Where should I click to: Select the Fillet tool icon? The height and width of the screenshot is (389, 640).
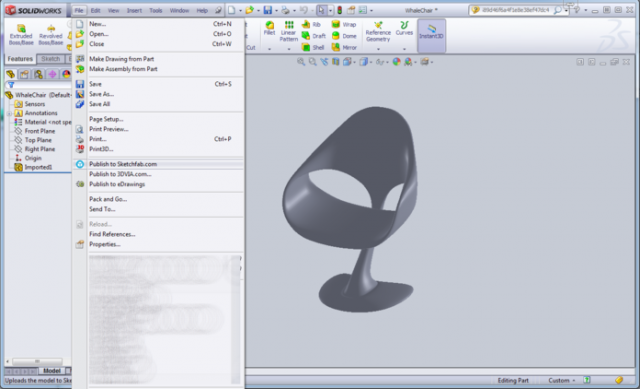tap(269, 29)
